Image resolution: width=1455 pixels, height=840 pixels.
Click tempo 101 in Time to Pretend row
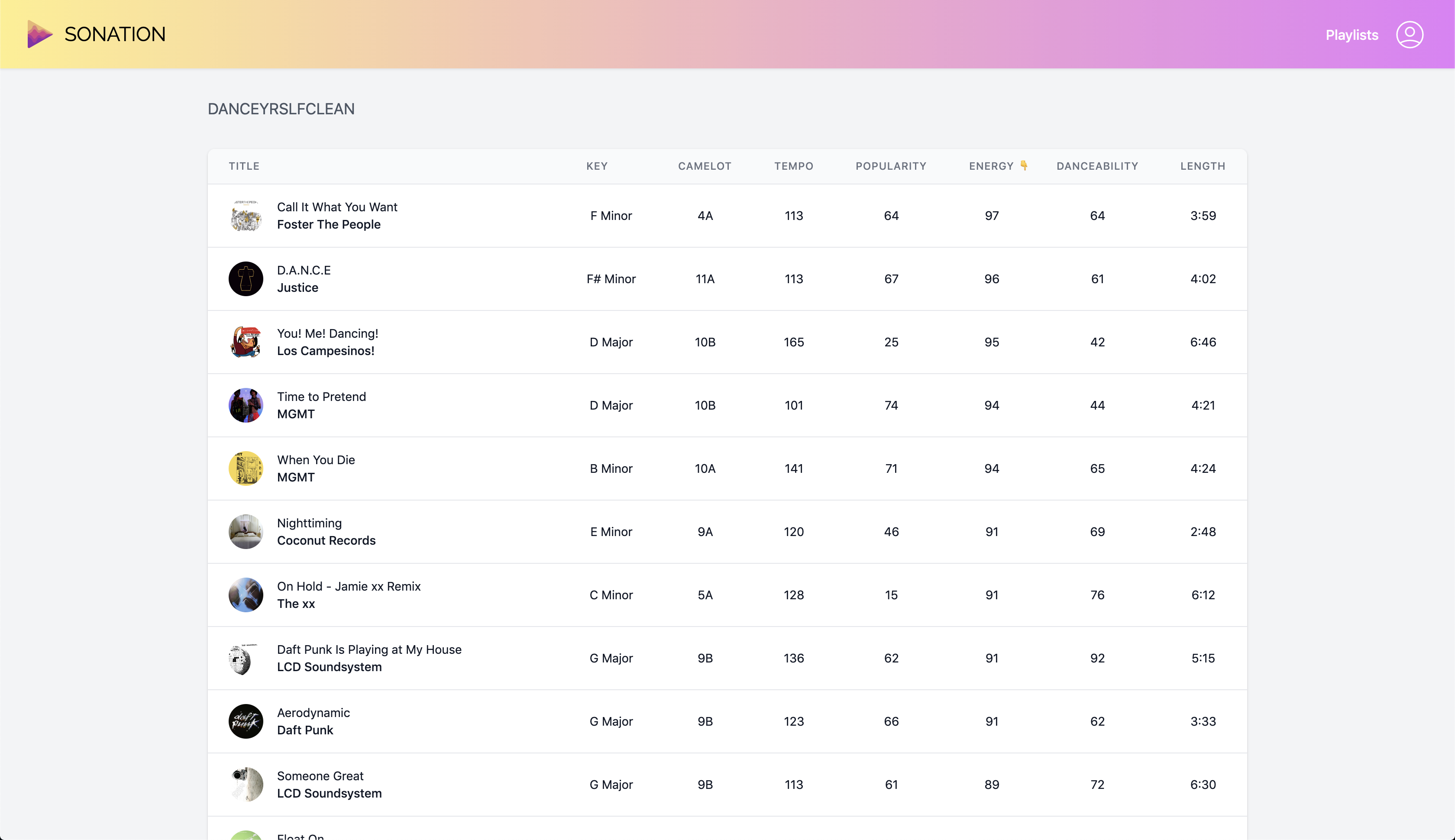click(x=793, y=405)
